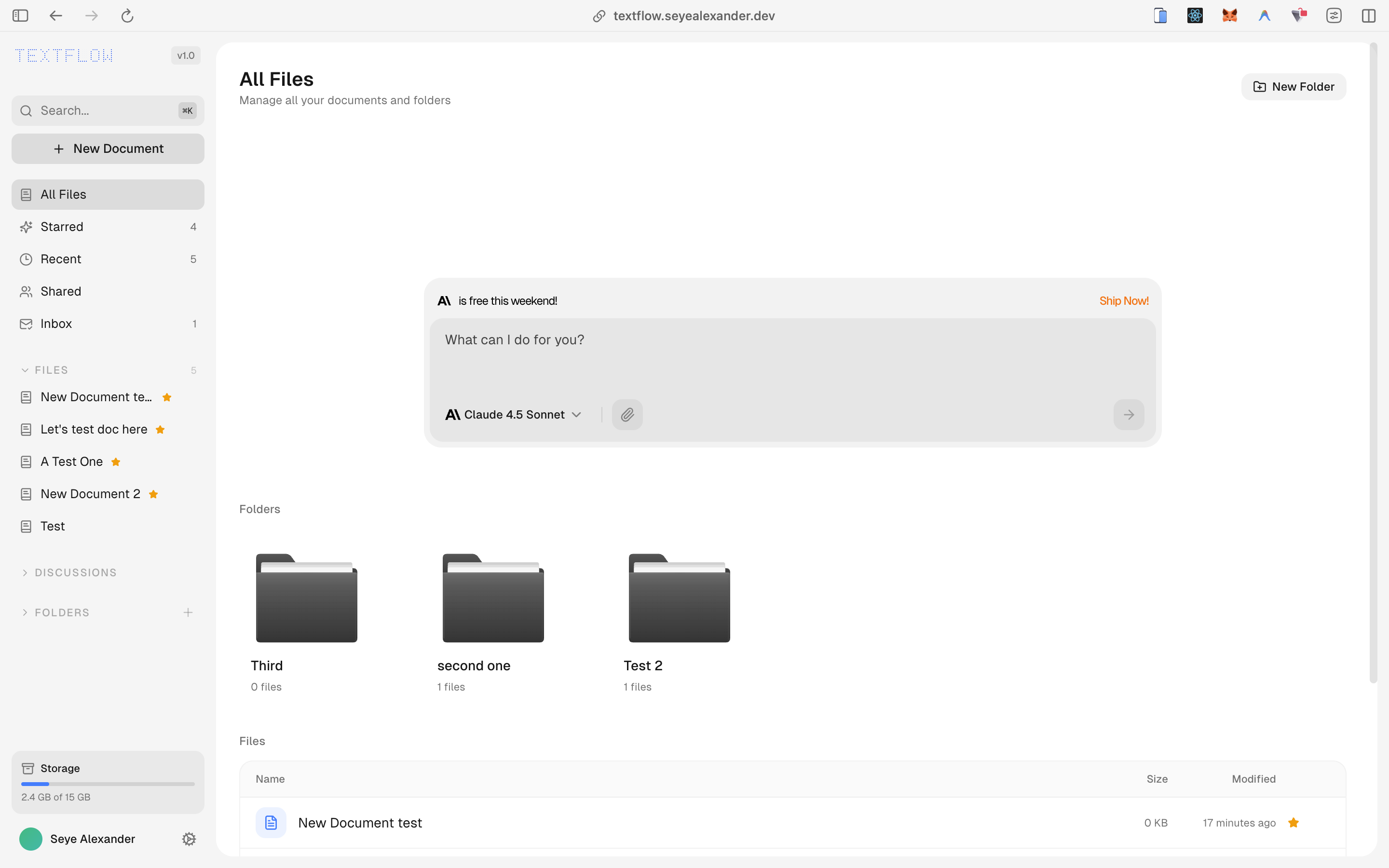Open settings gear beside Seye Alexander

(188, 839)
